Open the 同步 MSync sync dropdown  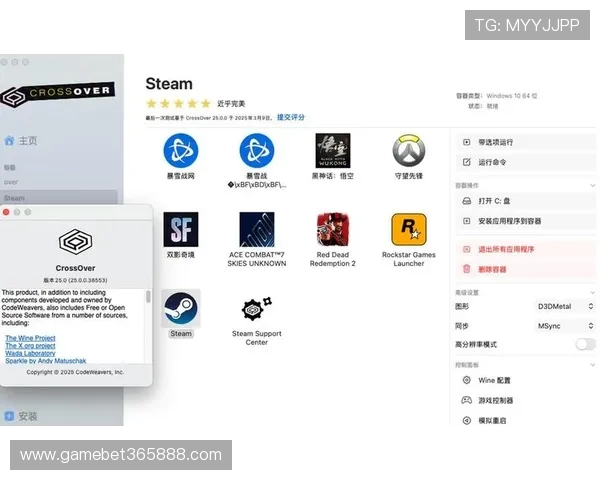[x=564, y=326]
